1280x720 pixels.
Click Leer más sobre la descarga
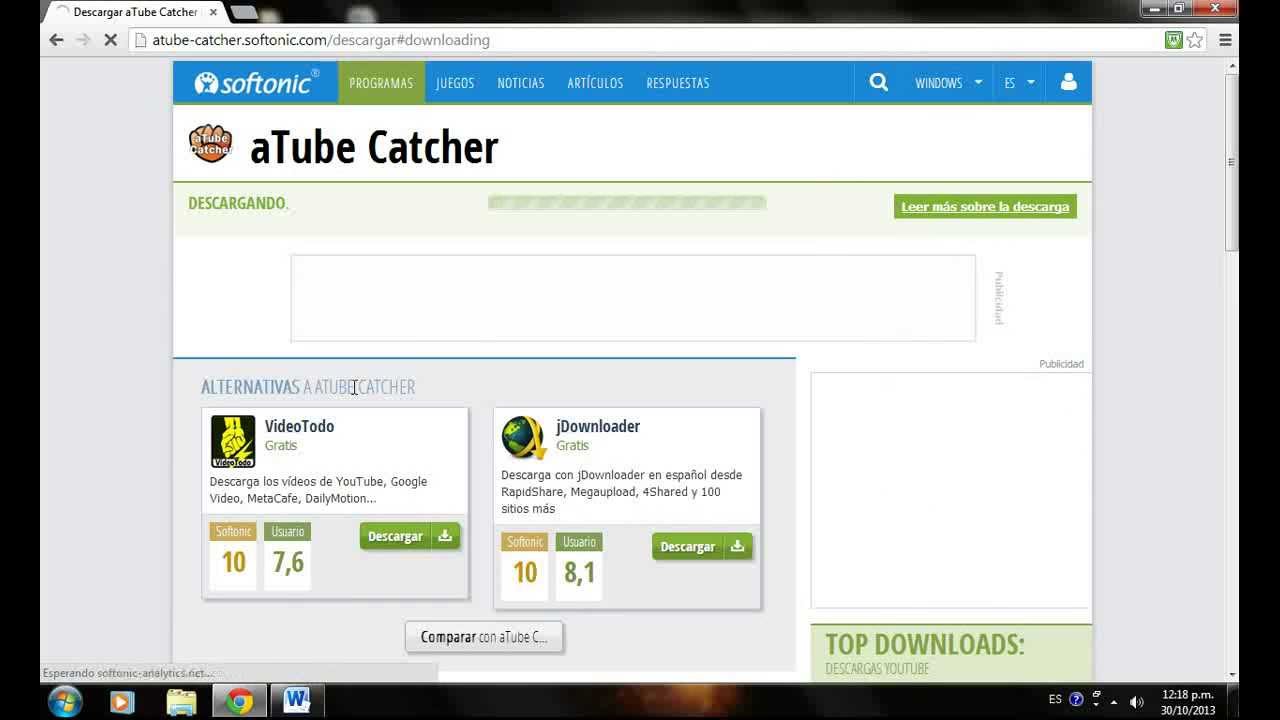(x=985, y=206)
